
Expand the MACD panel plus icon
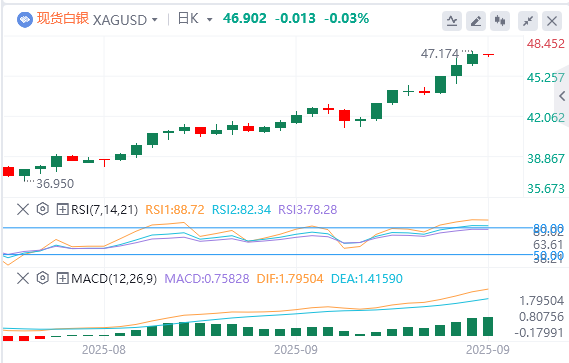(62, 279)
